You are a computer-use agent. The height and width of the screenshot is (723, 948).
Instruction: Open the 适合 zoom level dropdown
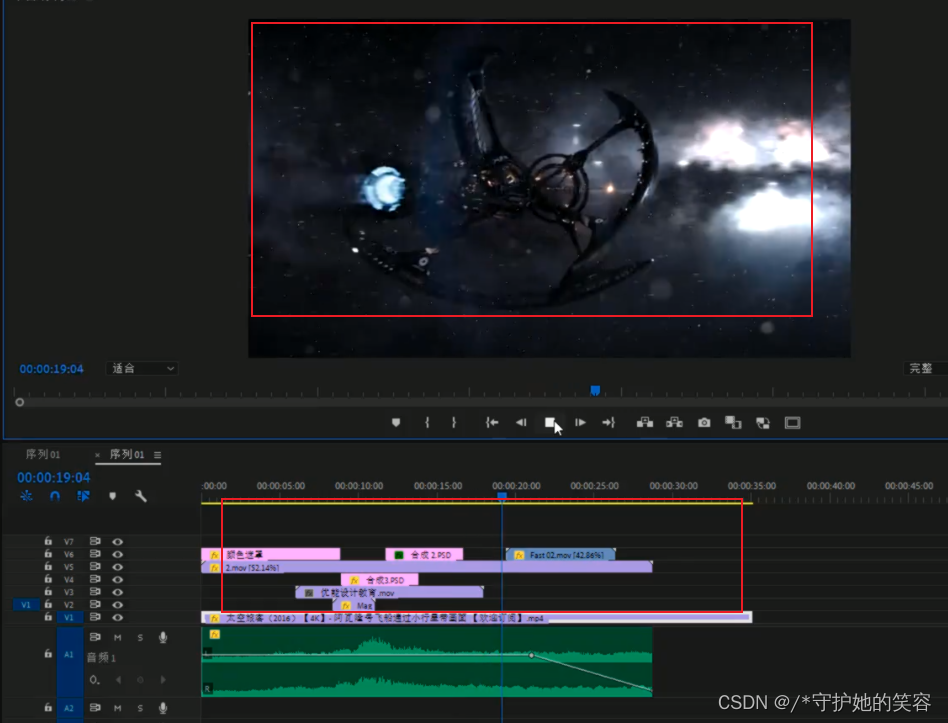[142, 368]
